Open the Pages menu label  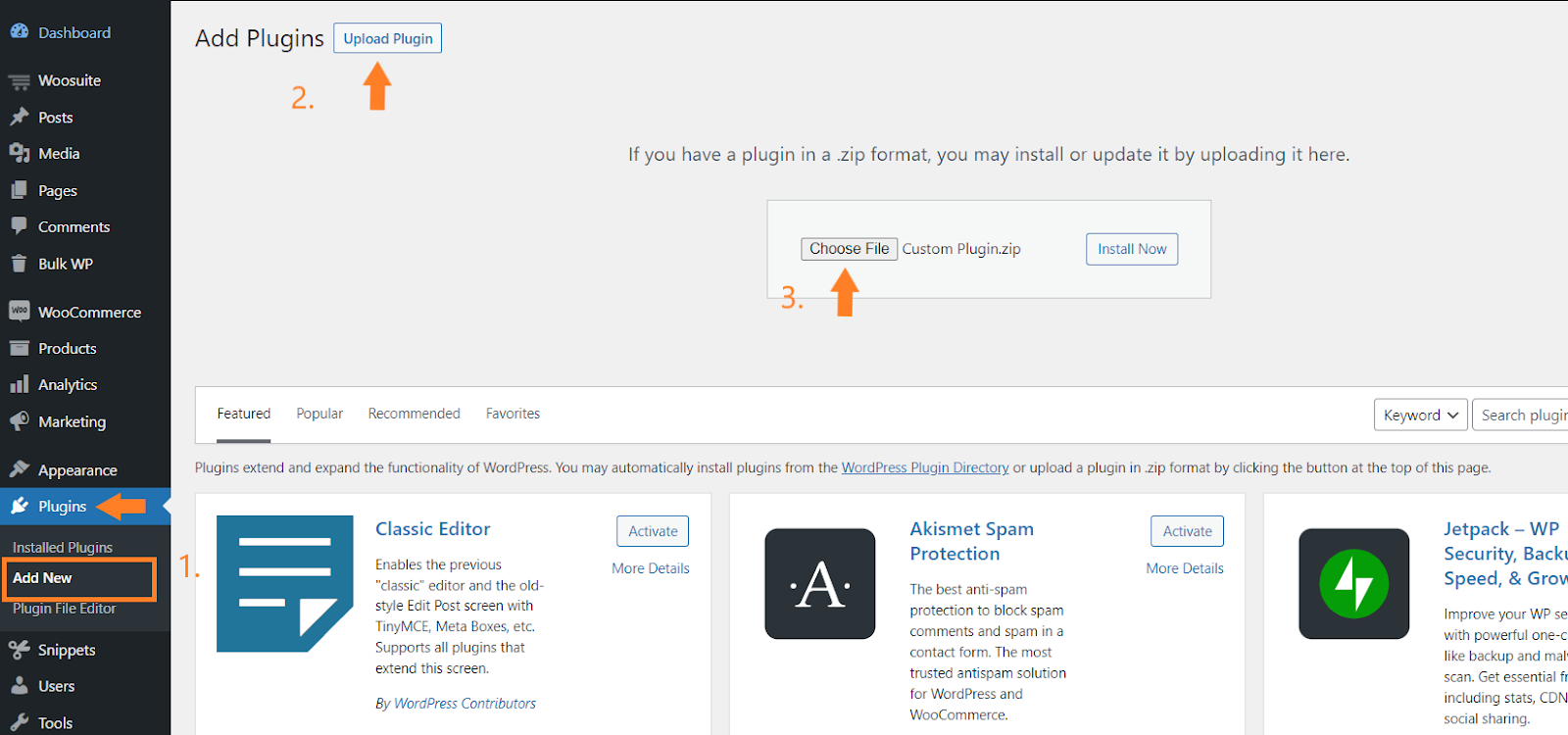click(x=58, y=191)
